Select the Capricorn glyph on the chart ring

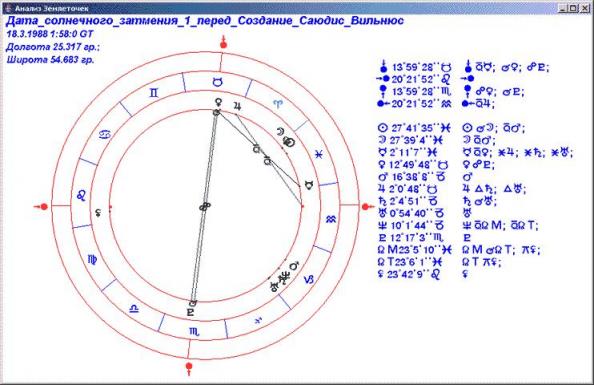[x=309, y=280]
